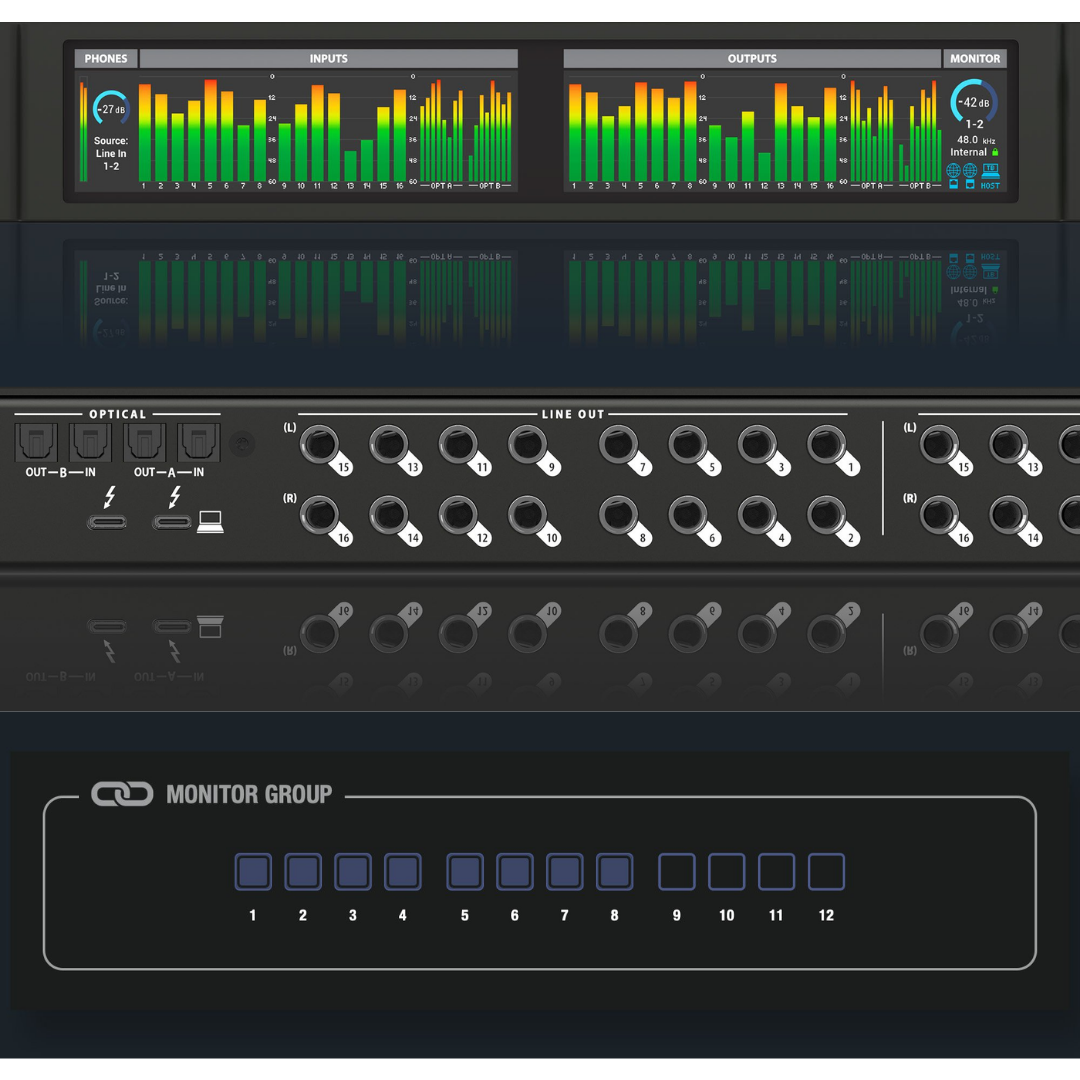The width and height of the screenshot is (1080, 1080).
Task: Click the 'OUT—A—IN' optical label
Action: coord(169,472)
